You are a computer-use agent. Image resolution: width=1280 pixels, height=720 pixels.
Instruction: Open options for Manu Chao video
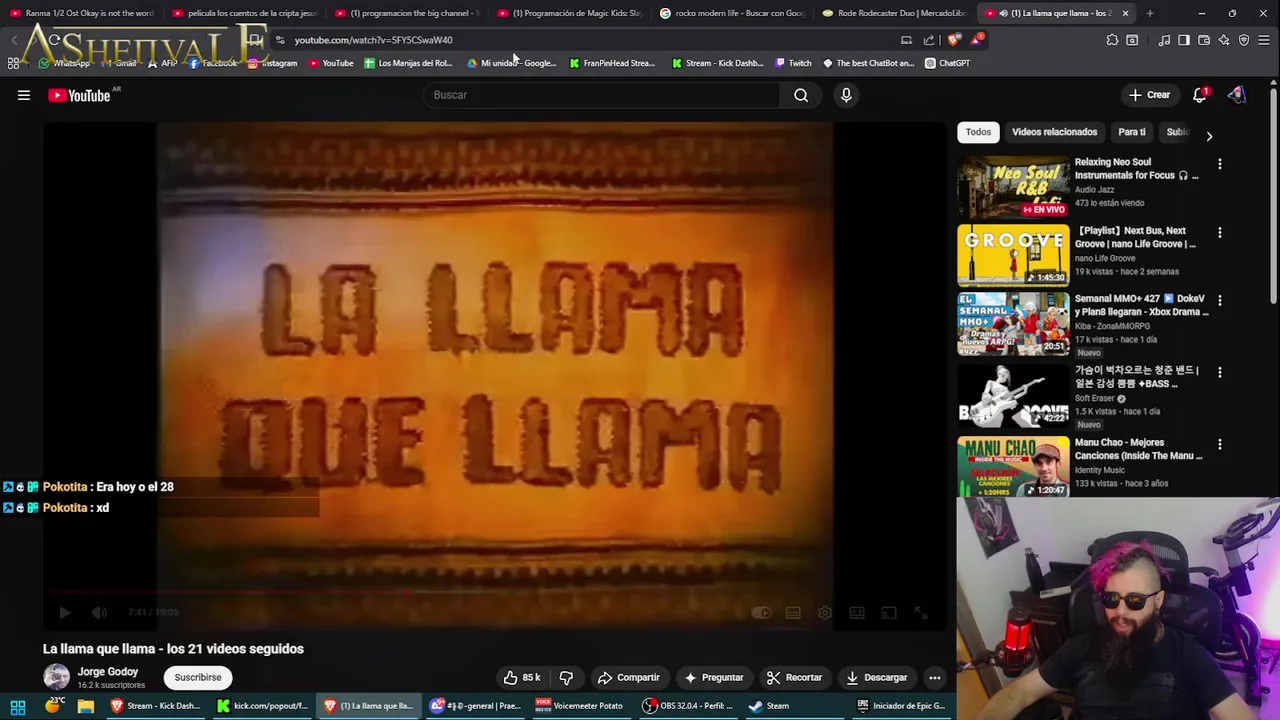[1219, 444]
